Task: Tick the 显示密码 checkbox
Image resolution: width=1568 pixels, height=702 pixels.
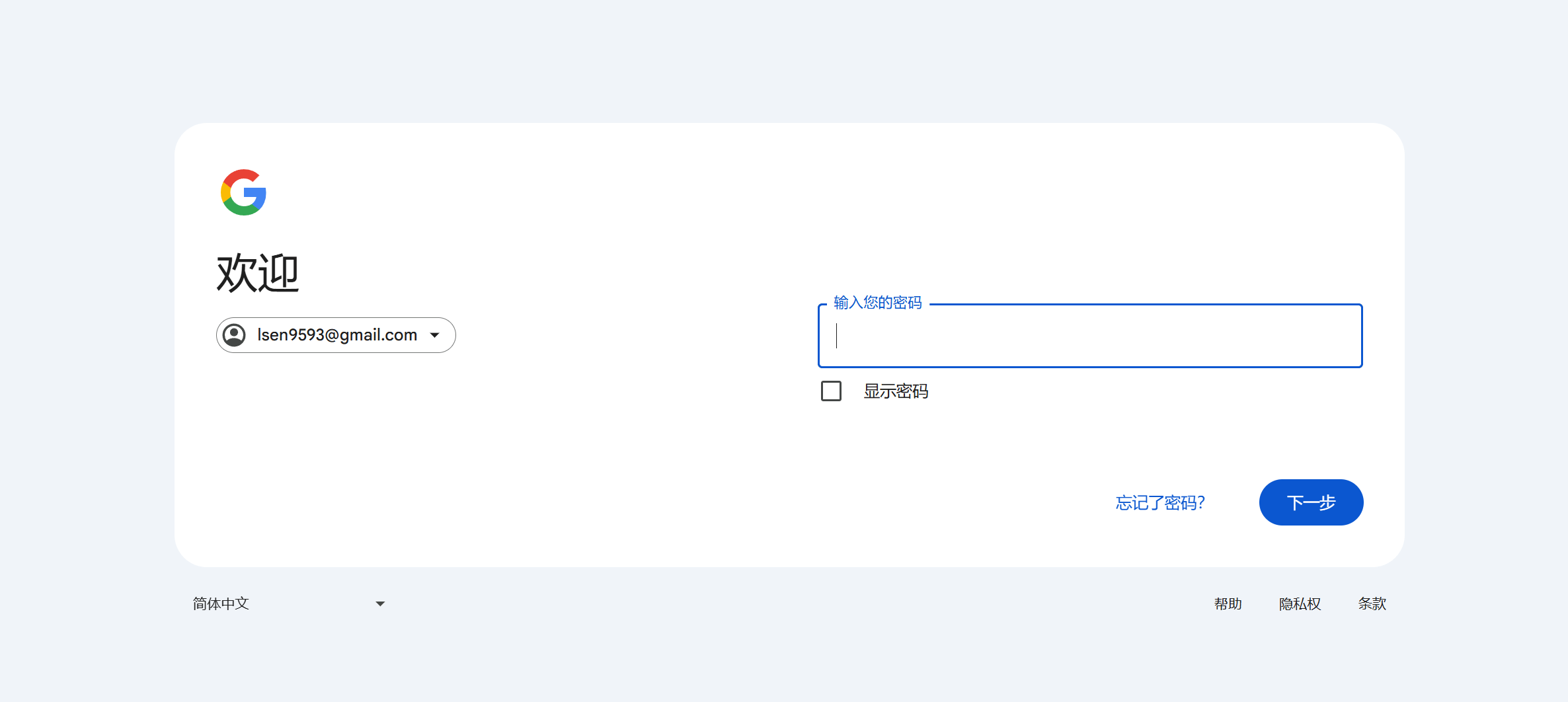Action: [x=831, y=391]
